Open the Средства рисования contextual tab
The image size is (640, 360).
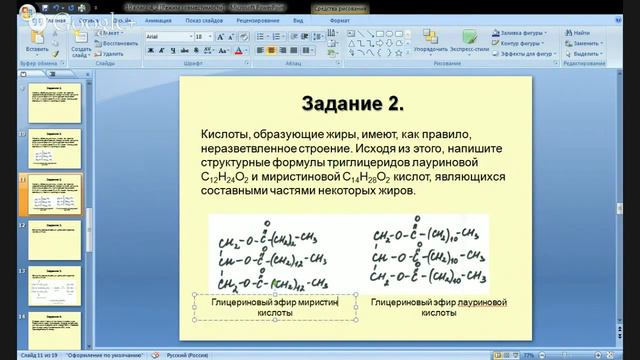pyautogui.click(x=340, y=9)
